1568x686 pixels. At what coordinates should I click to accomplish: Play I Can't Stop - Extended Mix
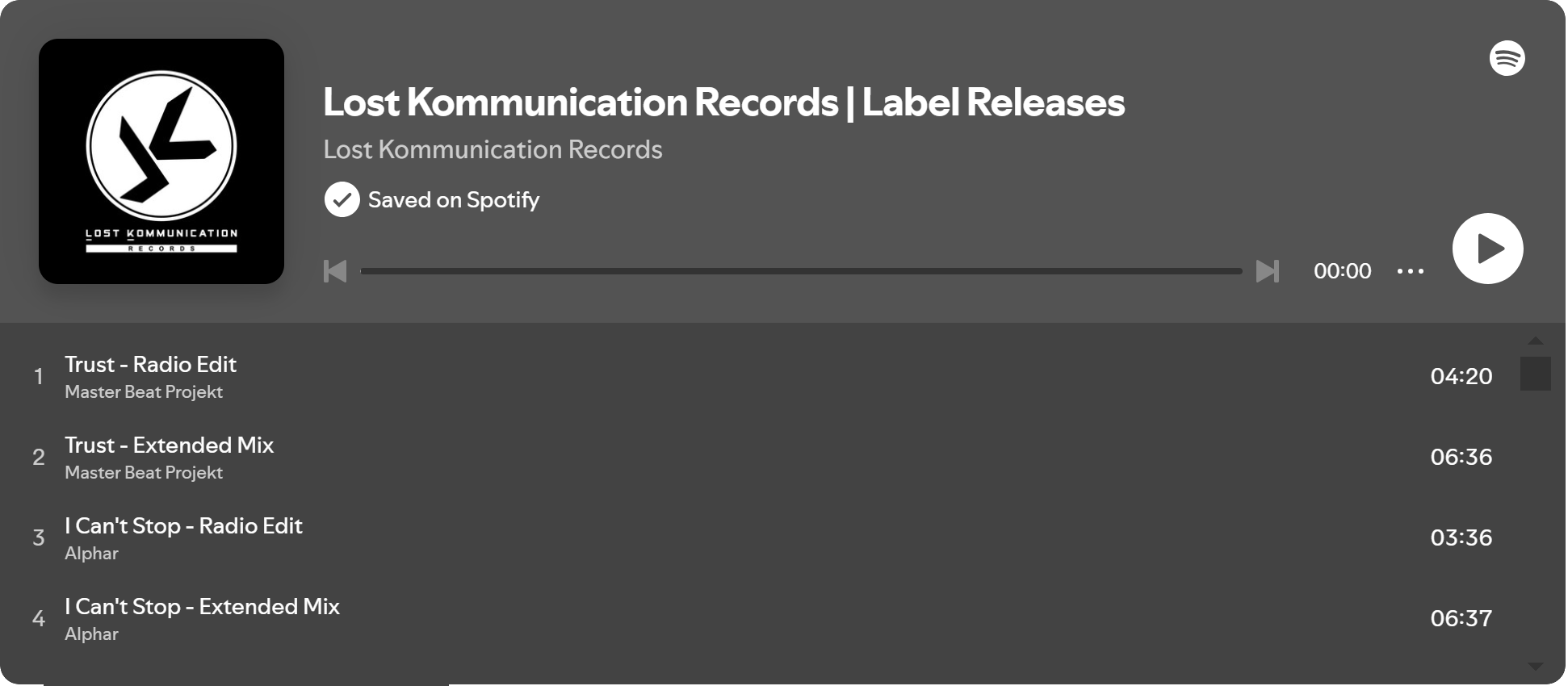203,607
